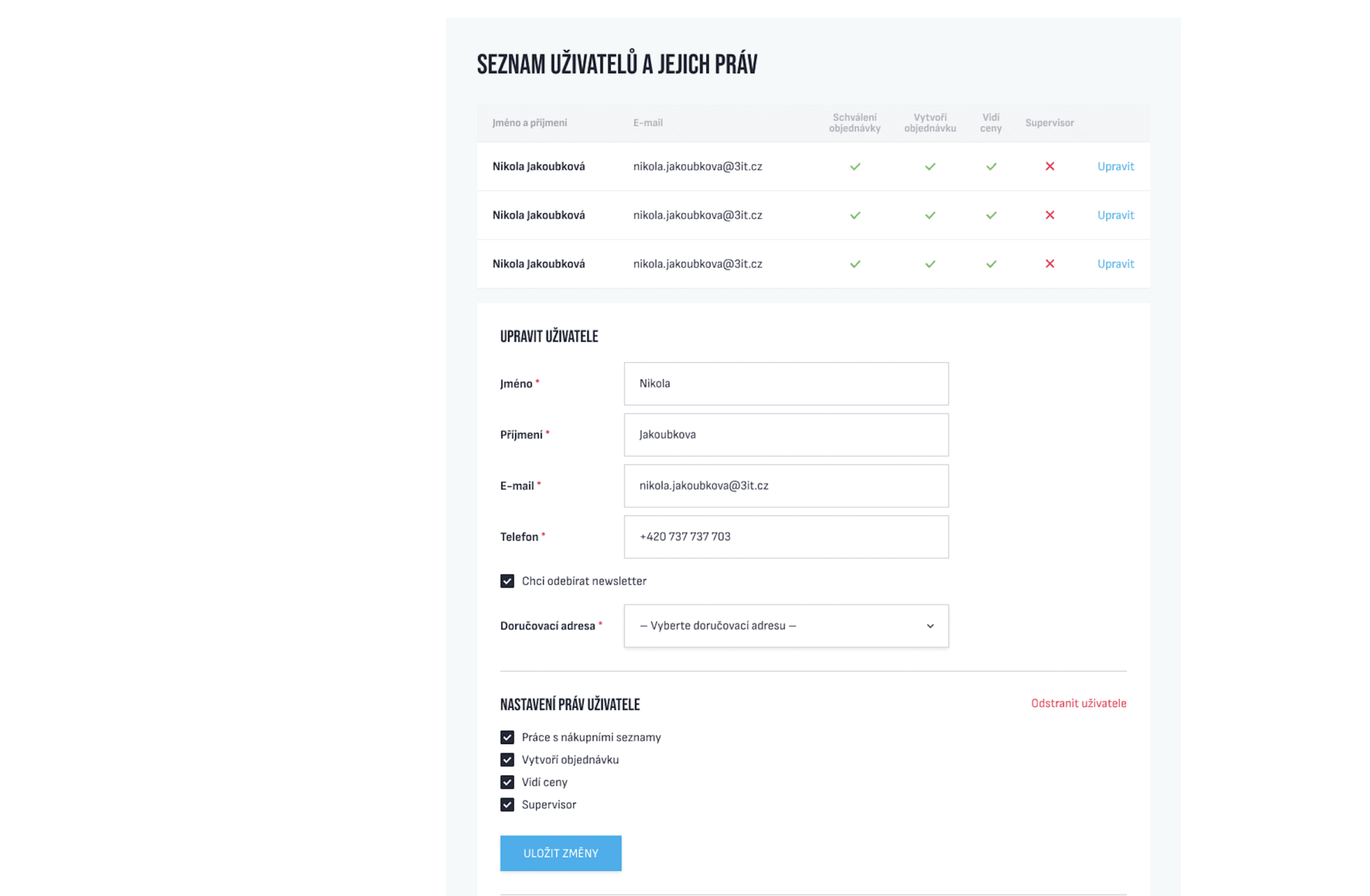Viewport: 1370px width, 896px height.
Task: Open Upravit for the second user row
Action: (x=1115, y=215)
